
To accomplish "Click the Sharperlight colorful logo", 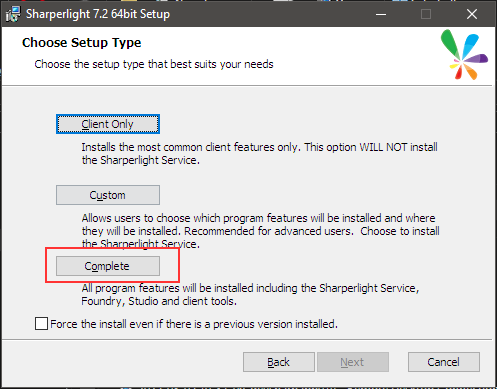I will pos(464,54).
